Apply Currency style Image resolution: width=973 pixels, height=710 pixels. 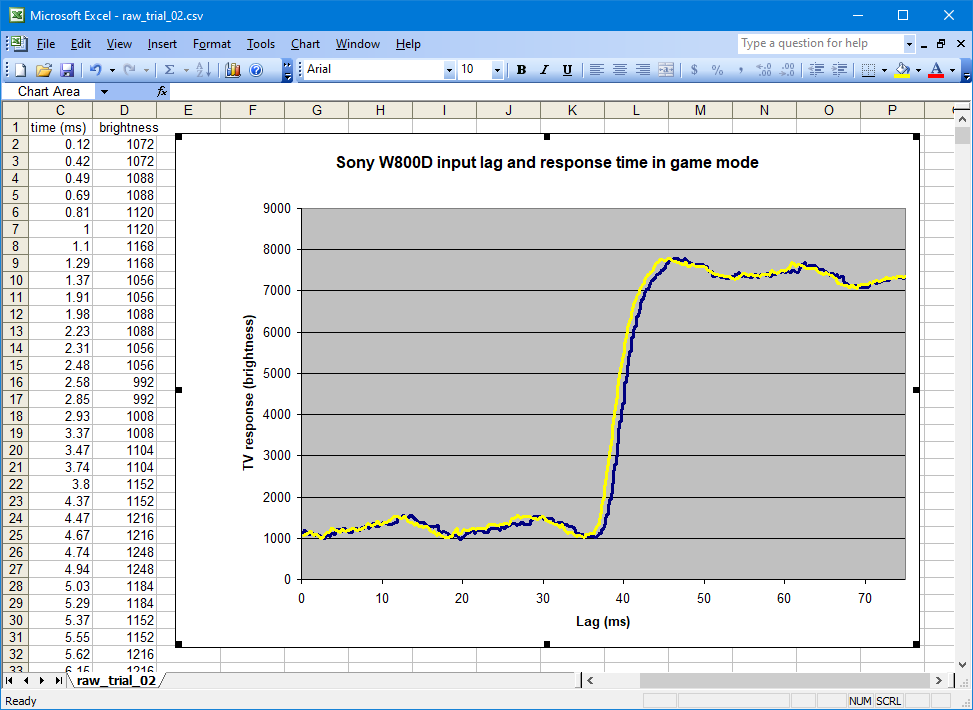[694, 70]
